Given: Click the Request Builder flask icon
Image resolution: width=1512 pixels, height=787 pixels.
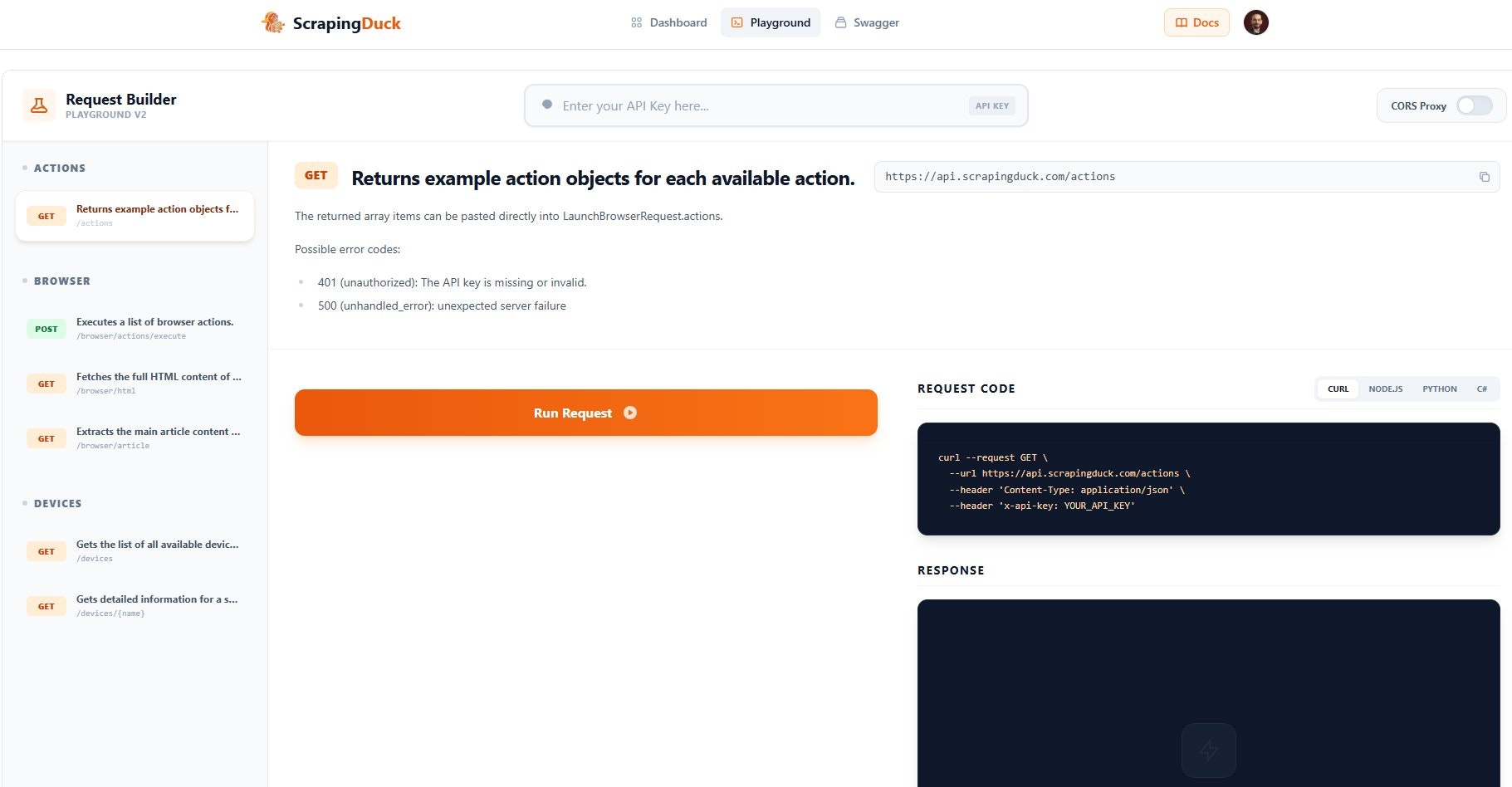Looking at the screenshot, I should [39, 105].
